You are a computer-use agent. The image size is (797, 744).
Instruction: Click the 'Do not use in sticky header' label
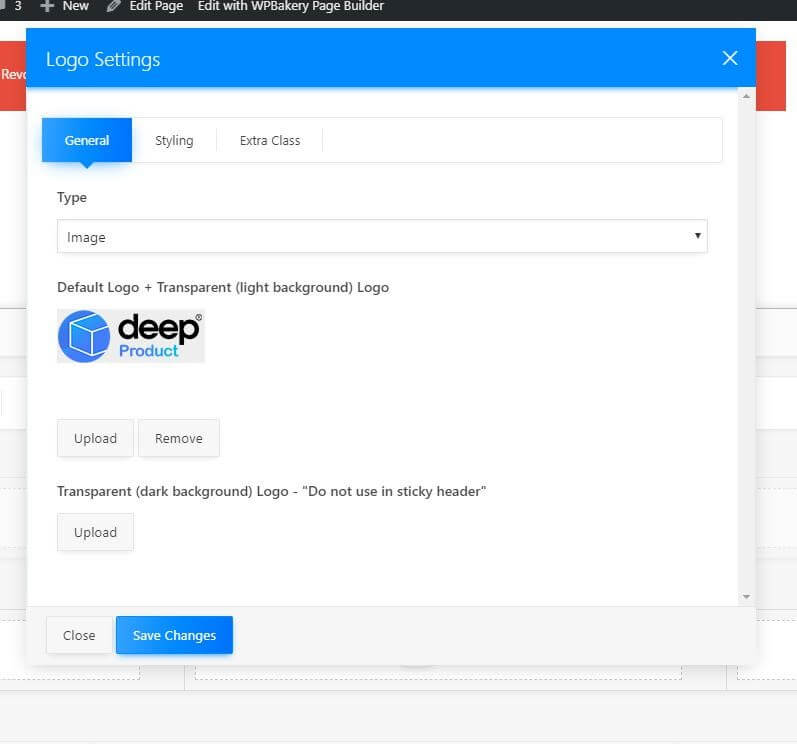(x=272, y=491)
